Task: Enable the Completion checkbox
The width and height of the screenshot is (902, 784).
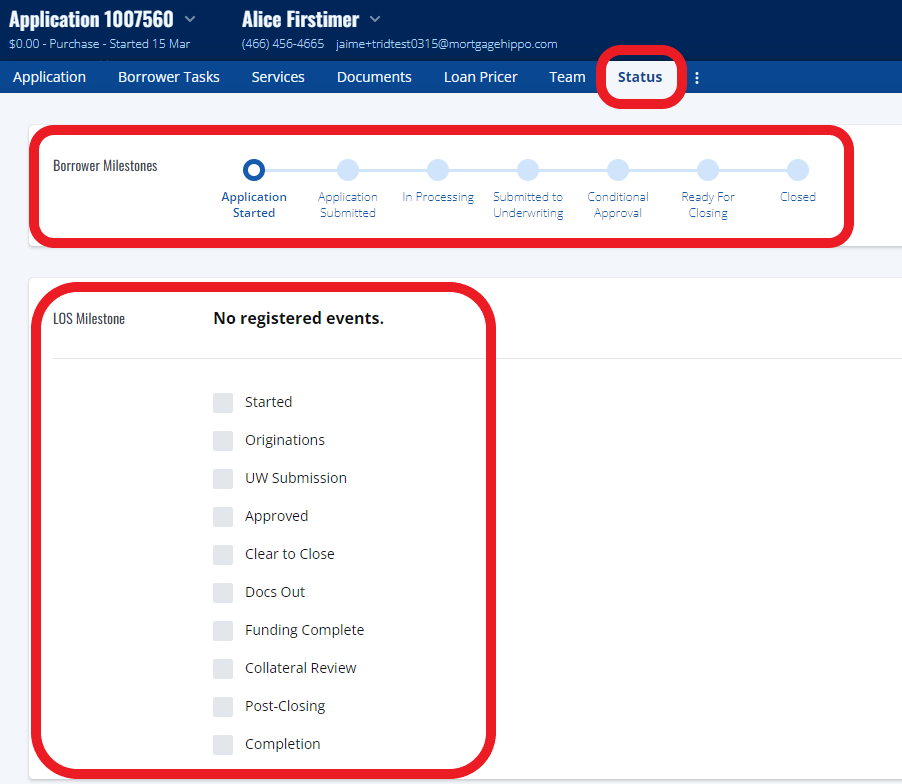Action: pyautogui.click(x=223, y=744)
